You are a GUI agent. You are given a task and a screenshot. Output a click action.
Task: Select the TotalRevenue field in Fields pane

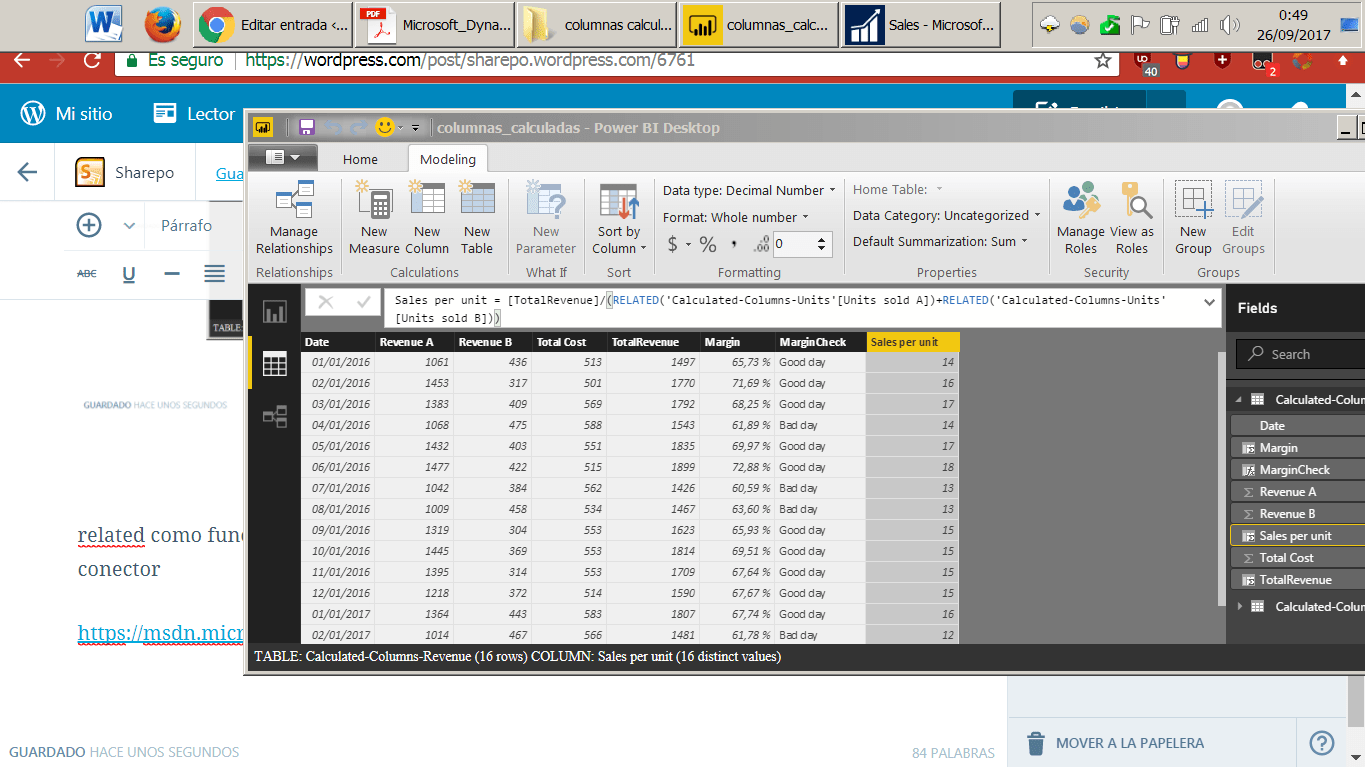tap(1297, 580)
